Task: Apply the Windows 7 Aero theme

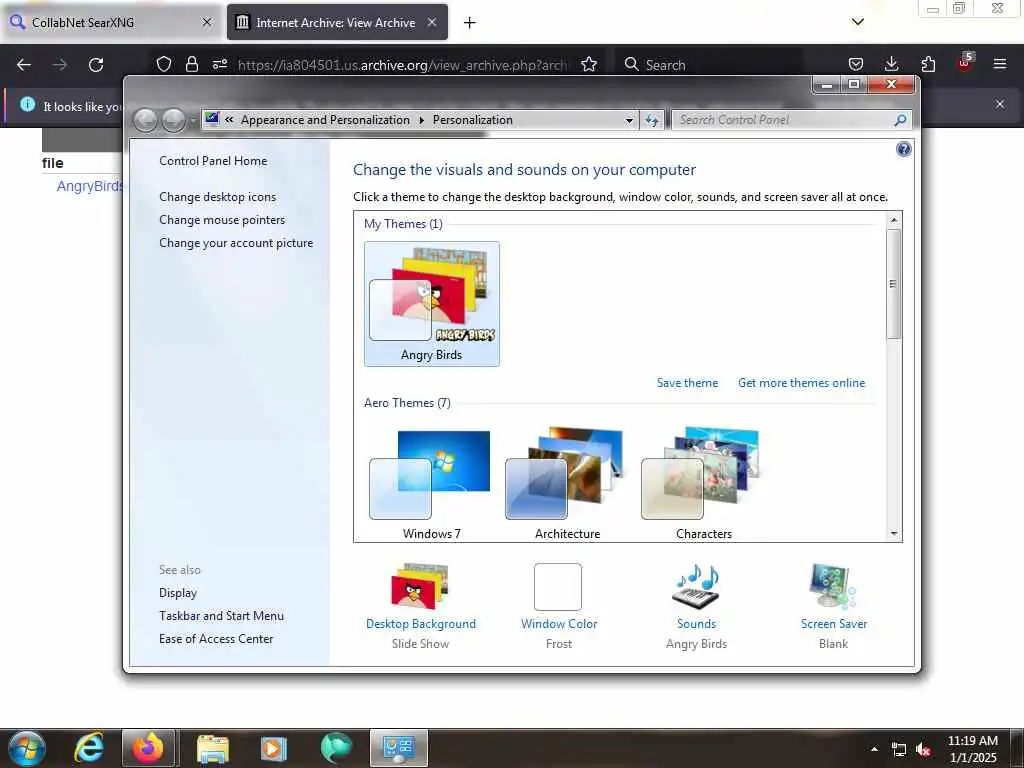Action: click(x=431, y=483)
